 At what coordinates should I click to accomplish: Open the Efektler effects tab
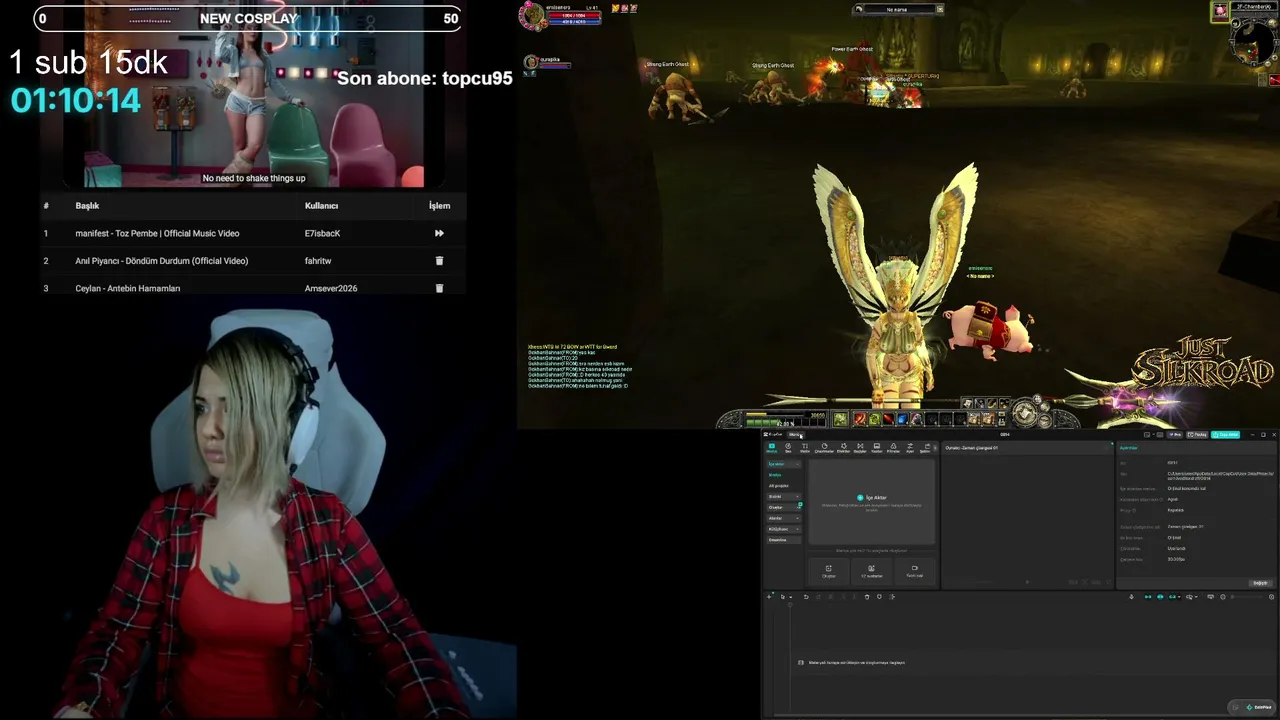point(843,448)
